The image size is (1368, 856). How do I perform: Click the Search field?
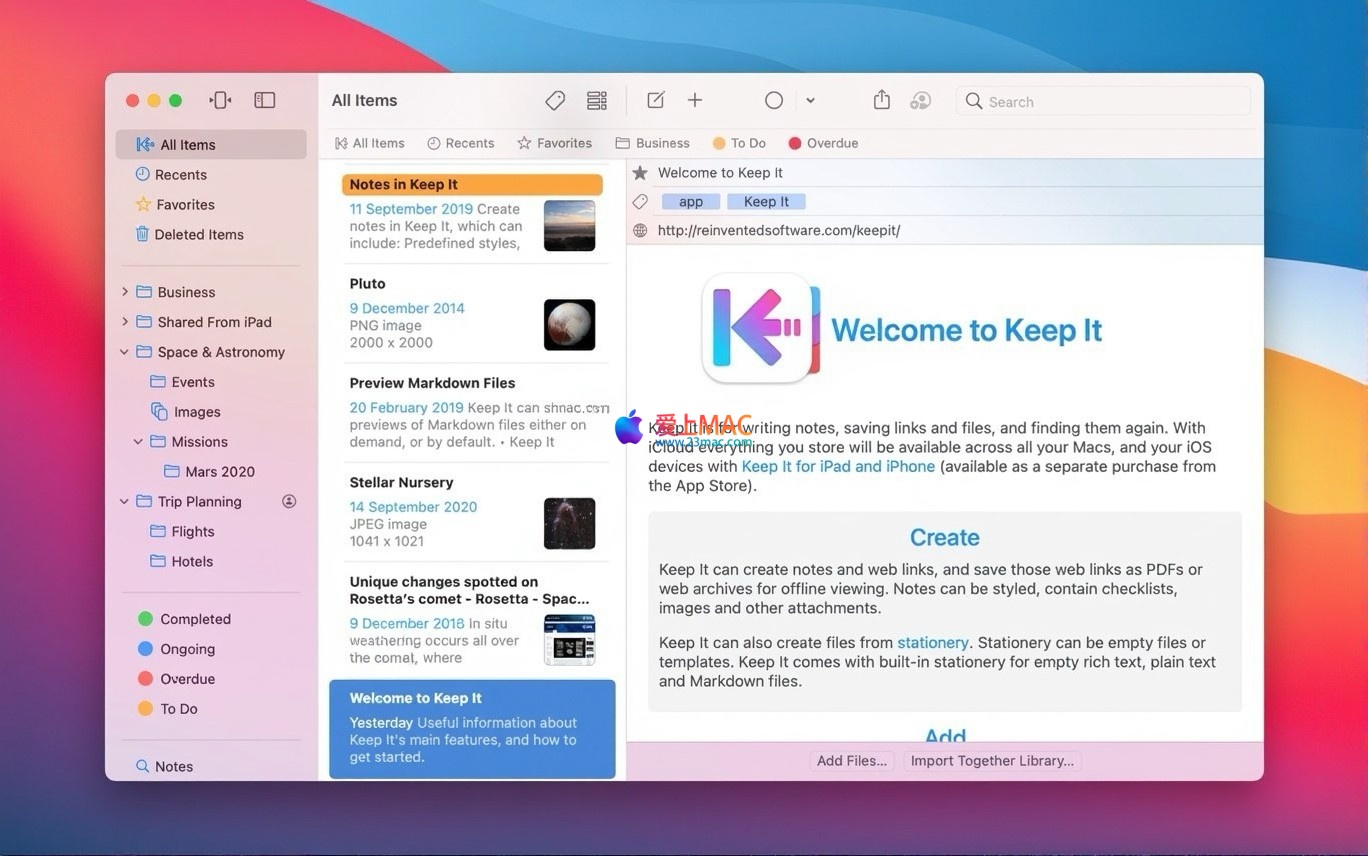click(x=1105, y=101)
